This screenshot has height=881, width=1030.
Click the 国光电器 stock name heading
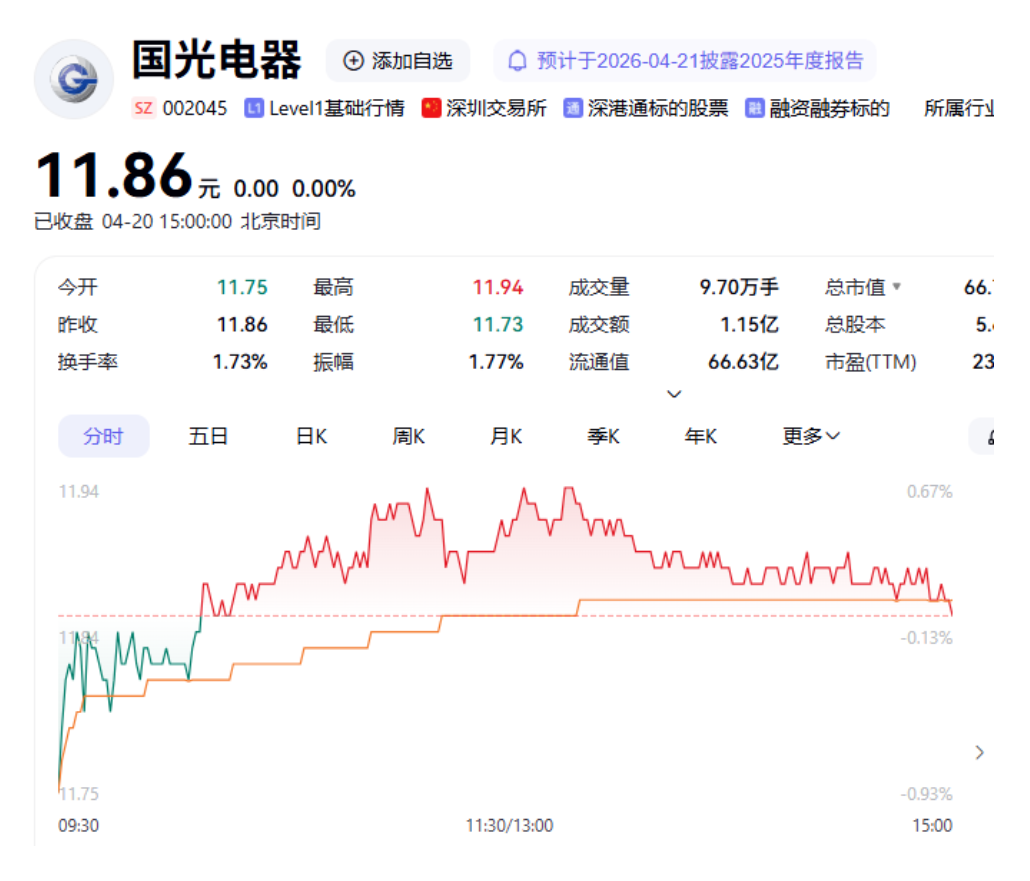(217, 60)
